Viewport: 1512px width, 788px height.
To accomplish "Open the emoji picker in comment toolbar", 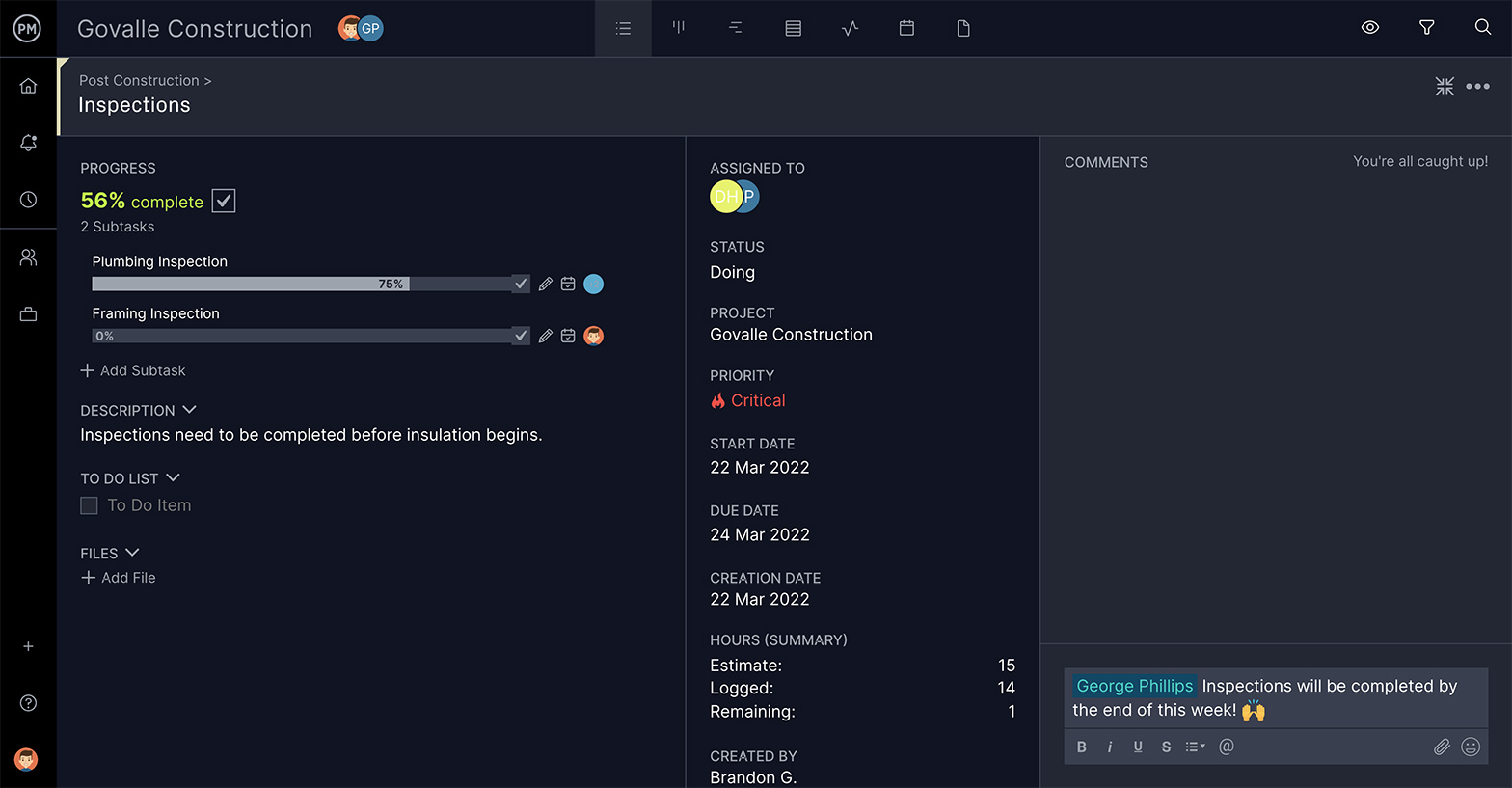I will [x=1471, y=747].
